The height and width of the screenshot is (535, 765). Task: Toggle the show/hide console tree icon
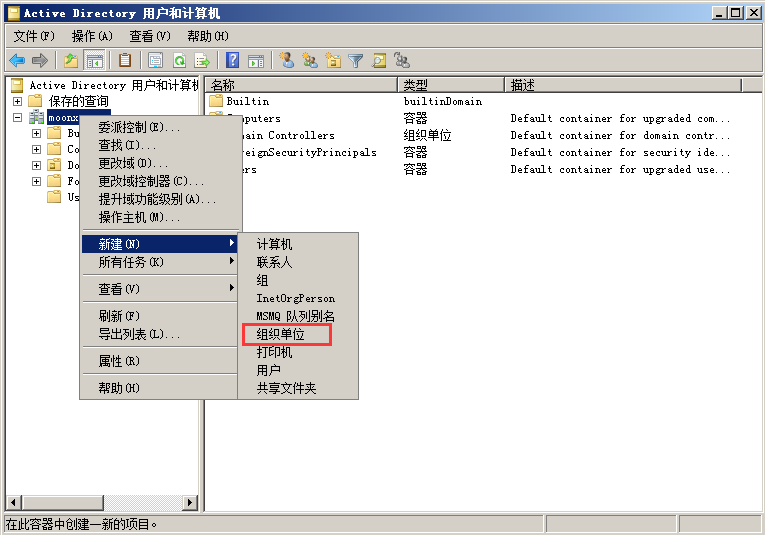(x=95, y=60)
